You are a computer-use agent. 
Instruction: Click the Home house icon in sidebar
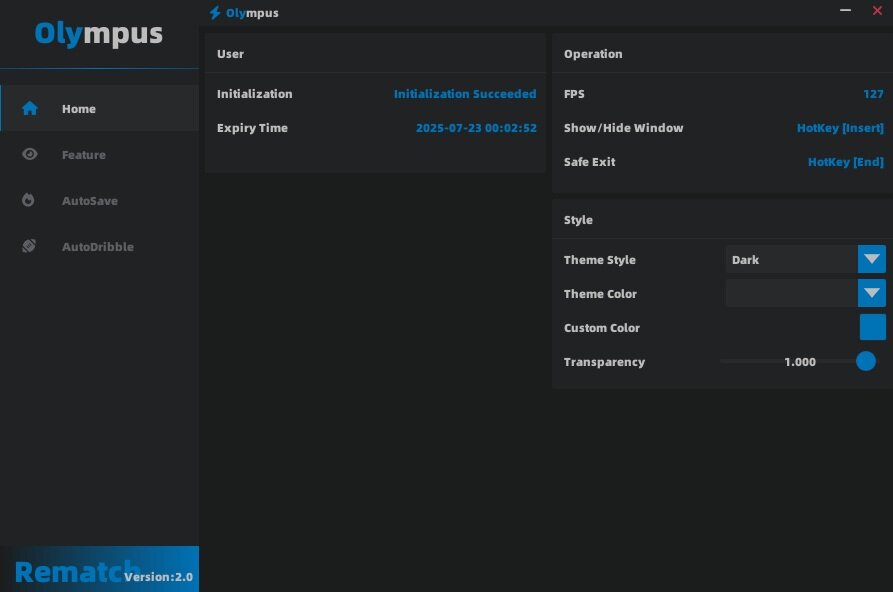[x=30, y=108]
